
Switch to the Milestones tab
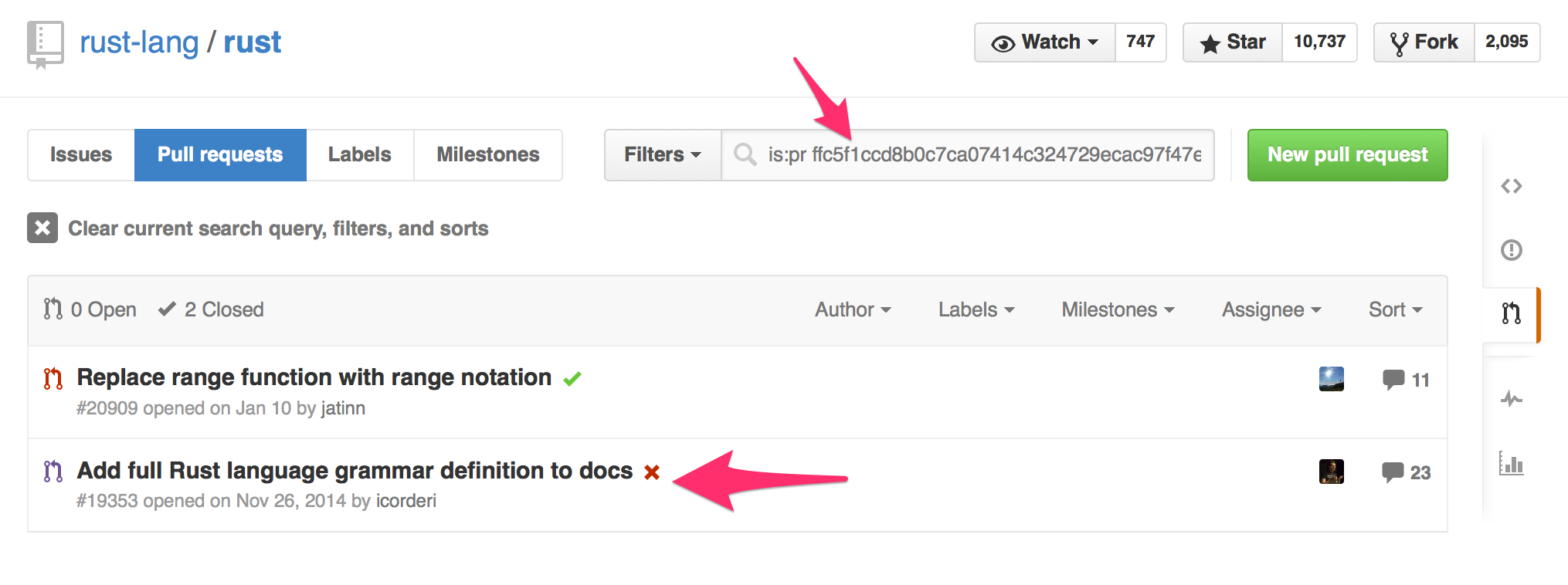pyautogui.click(x=488, y=154)
